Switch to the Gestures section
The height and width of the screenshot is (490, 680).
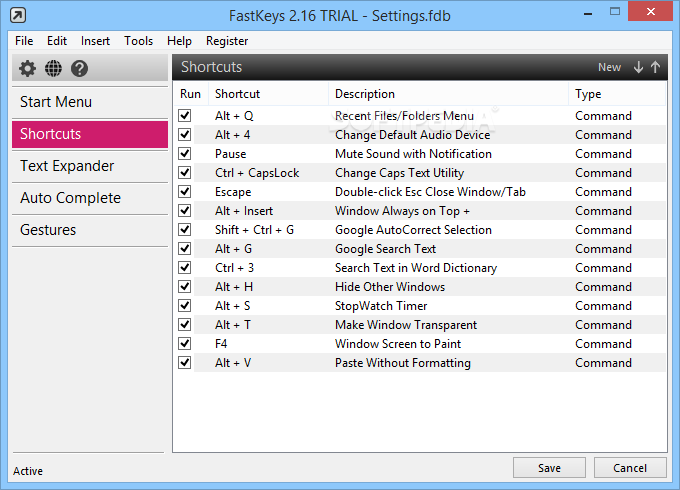click(x=90, y=230)
